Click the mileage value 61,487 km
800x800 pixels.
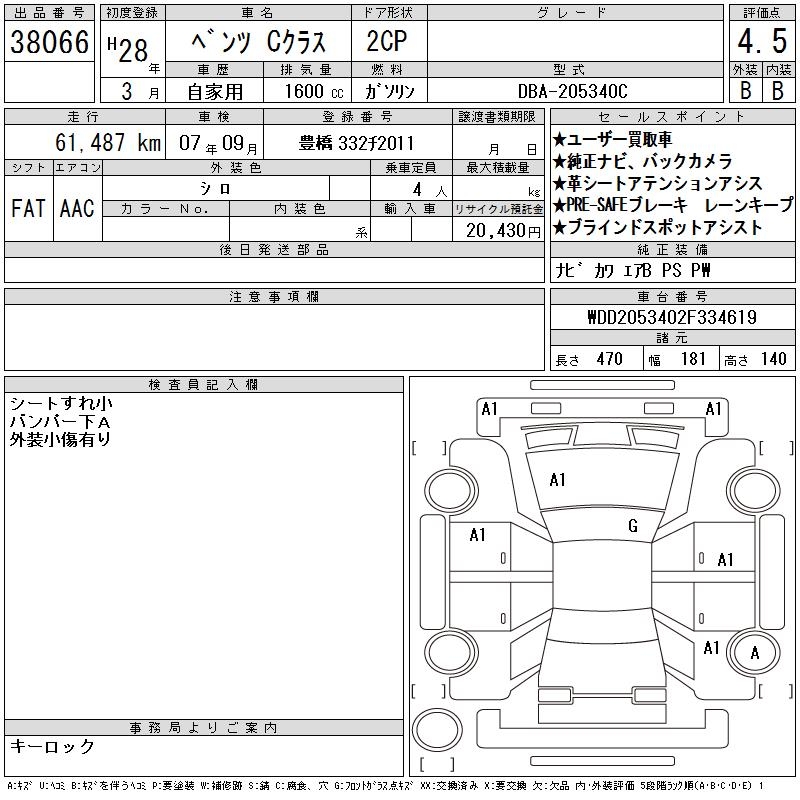coord(109,143)
